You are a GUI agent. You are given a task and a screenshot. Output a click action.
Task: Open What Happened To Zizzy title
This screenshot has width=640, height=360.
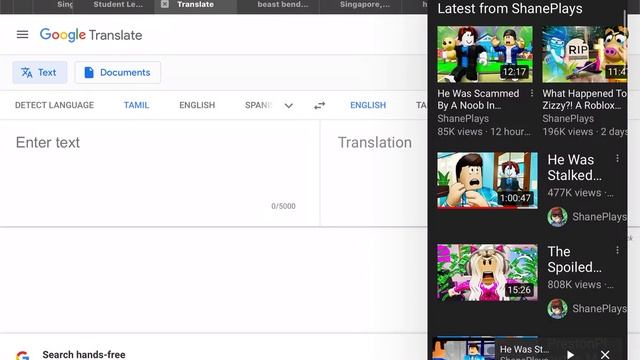pyautogui.click(x=584, y=100)
